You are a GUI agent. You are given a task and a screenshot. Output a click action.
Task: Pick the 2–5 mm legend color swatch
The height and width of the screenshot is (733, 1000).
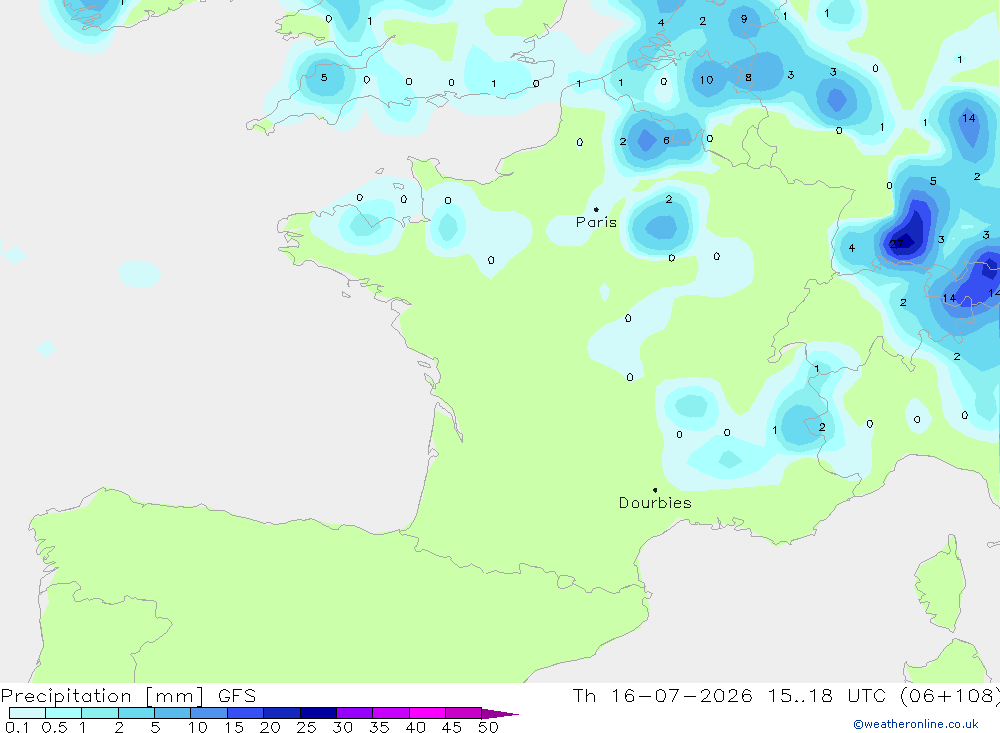pos(136,713)
